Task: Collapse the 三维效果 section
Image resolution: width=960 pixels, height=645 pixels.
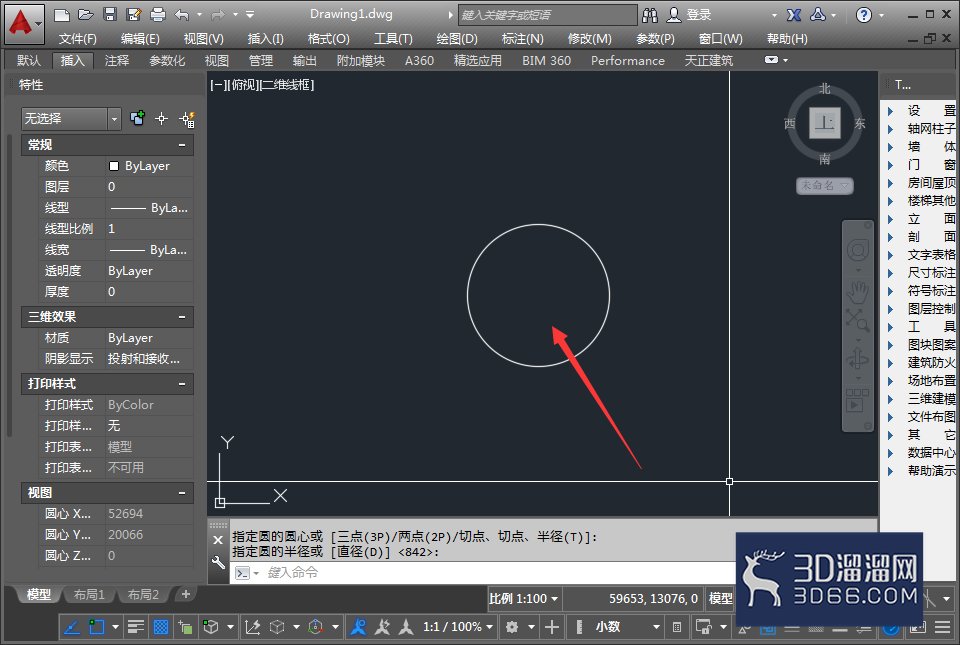Action: (x=182, y=317)
